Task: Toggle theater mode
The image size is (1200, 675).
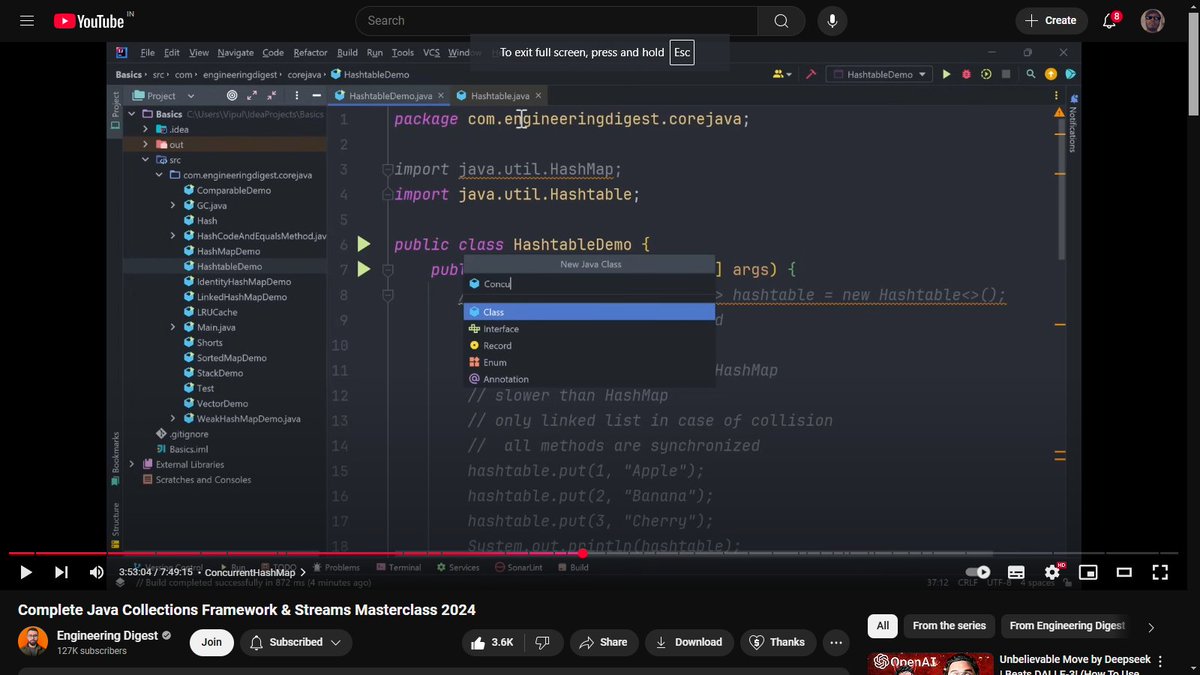Action: pos(1124,572)
